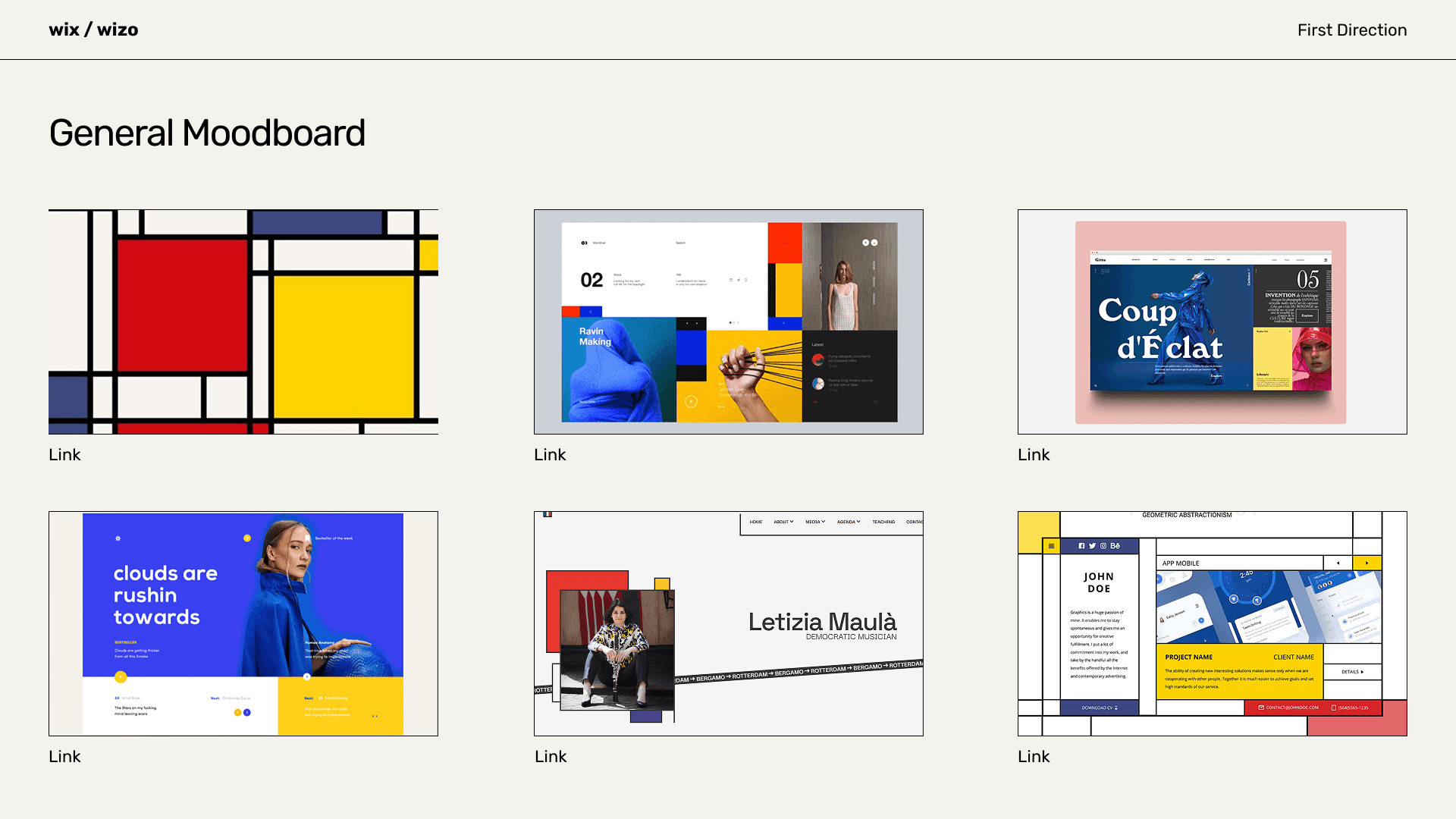Click the Facebook icon in the portfolio mockup
Viewport: 1456px width, 819px height.
coord(1081,546)
